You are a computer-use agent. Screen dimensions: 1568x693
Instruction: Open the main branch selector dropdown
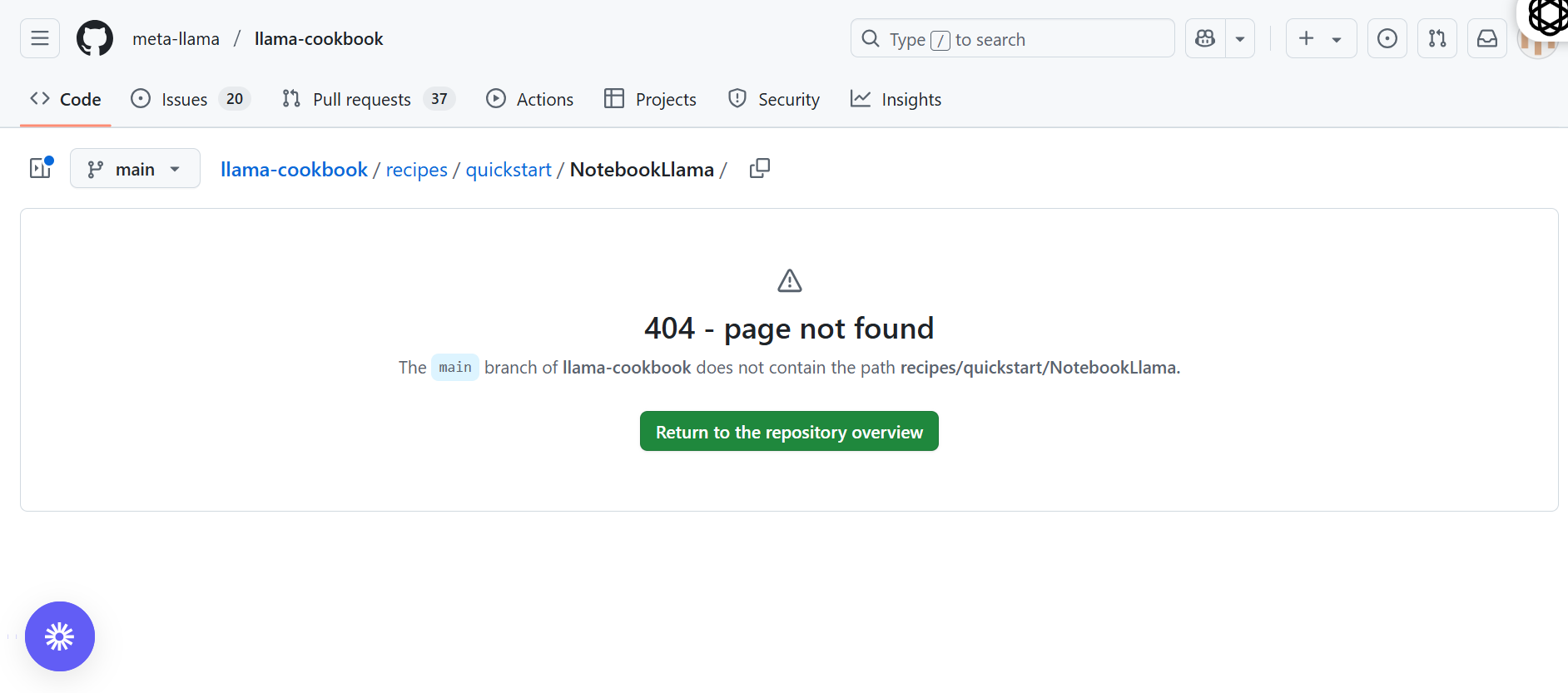[135, 168]
